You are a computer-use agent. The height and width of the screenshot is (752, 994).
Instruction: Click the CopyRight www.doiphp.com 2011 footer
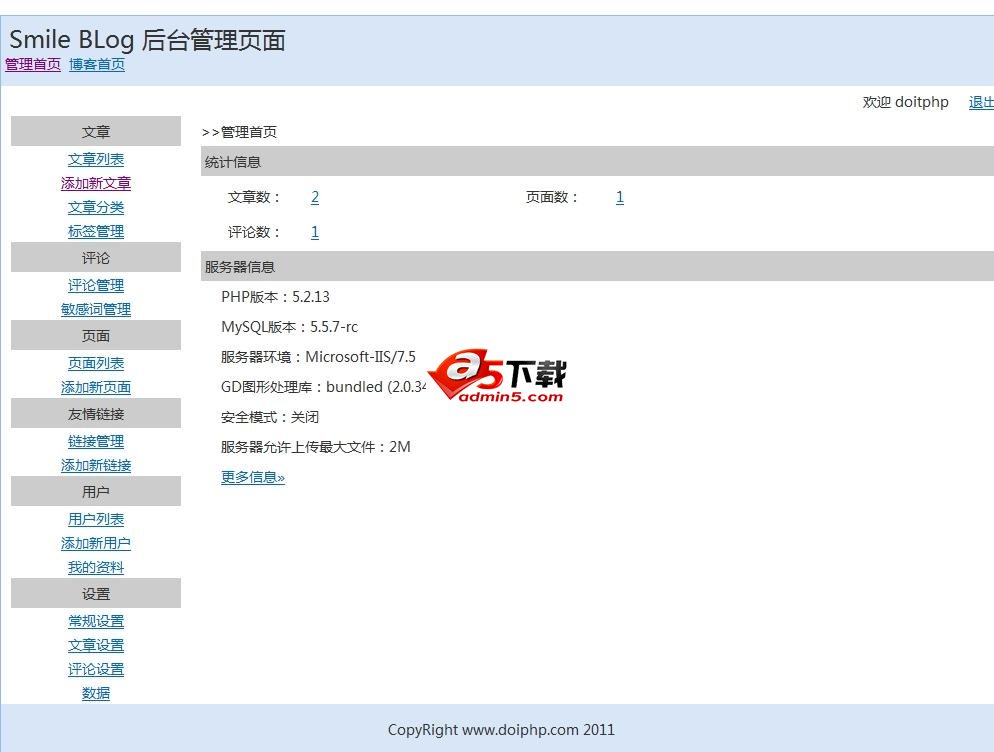(x=501, y=730)
